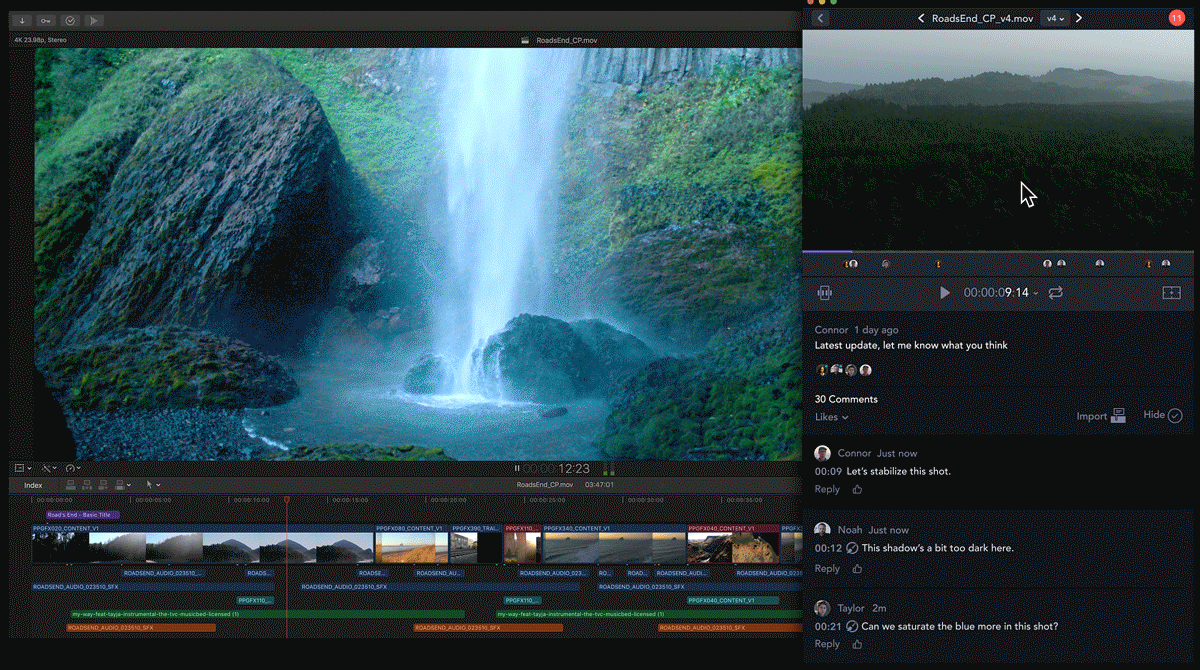Open the retime speedometer dropdown
The width and height of the screenshot is (1200, 670).
73,468
